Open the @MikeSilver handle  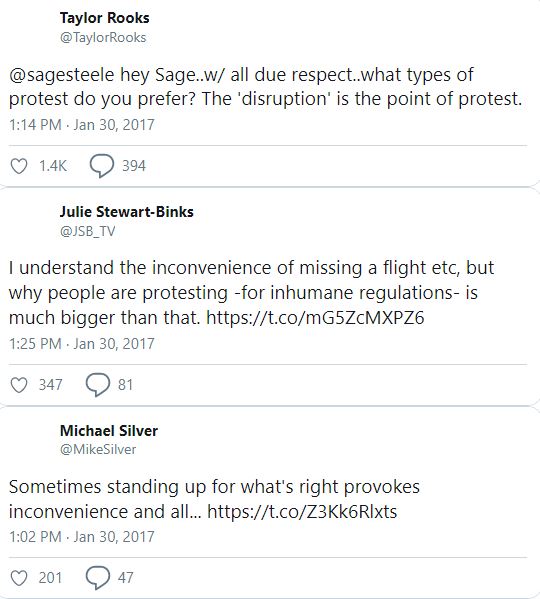click(x=98, y=449)
